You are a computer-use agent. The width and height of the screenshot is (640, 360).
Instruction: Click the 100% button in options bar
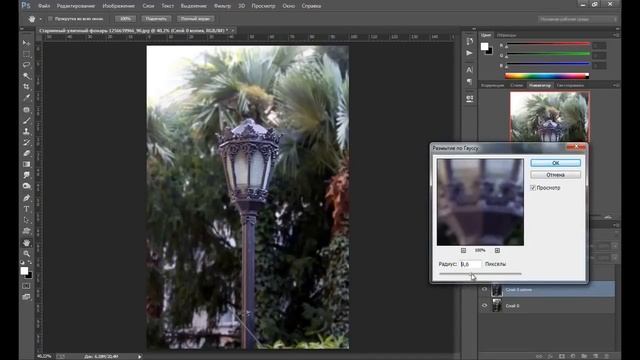click(125, 19)
